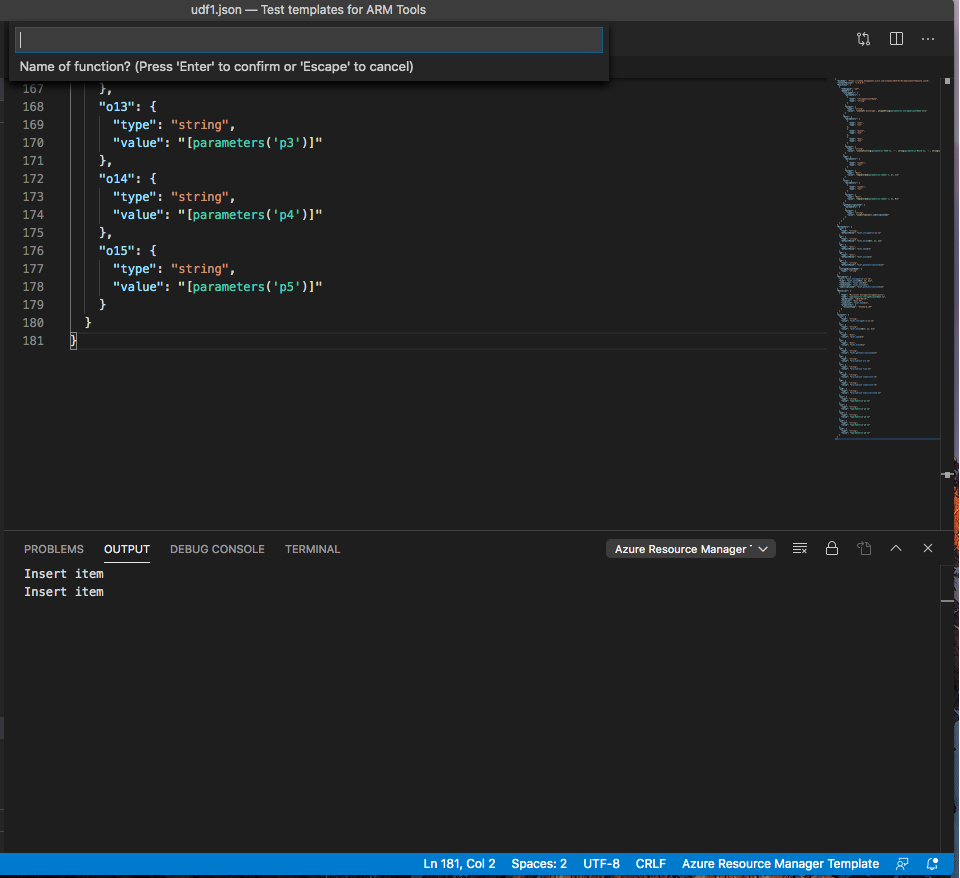This screenshot has height=878, width=960.
Task: Open the Azure Resource Manager output channel dropdown
Action: click(690, 548)
